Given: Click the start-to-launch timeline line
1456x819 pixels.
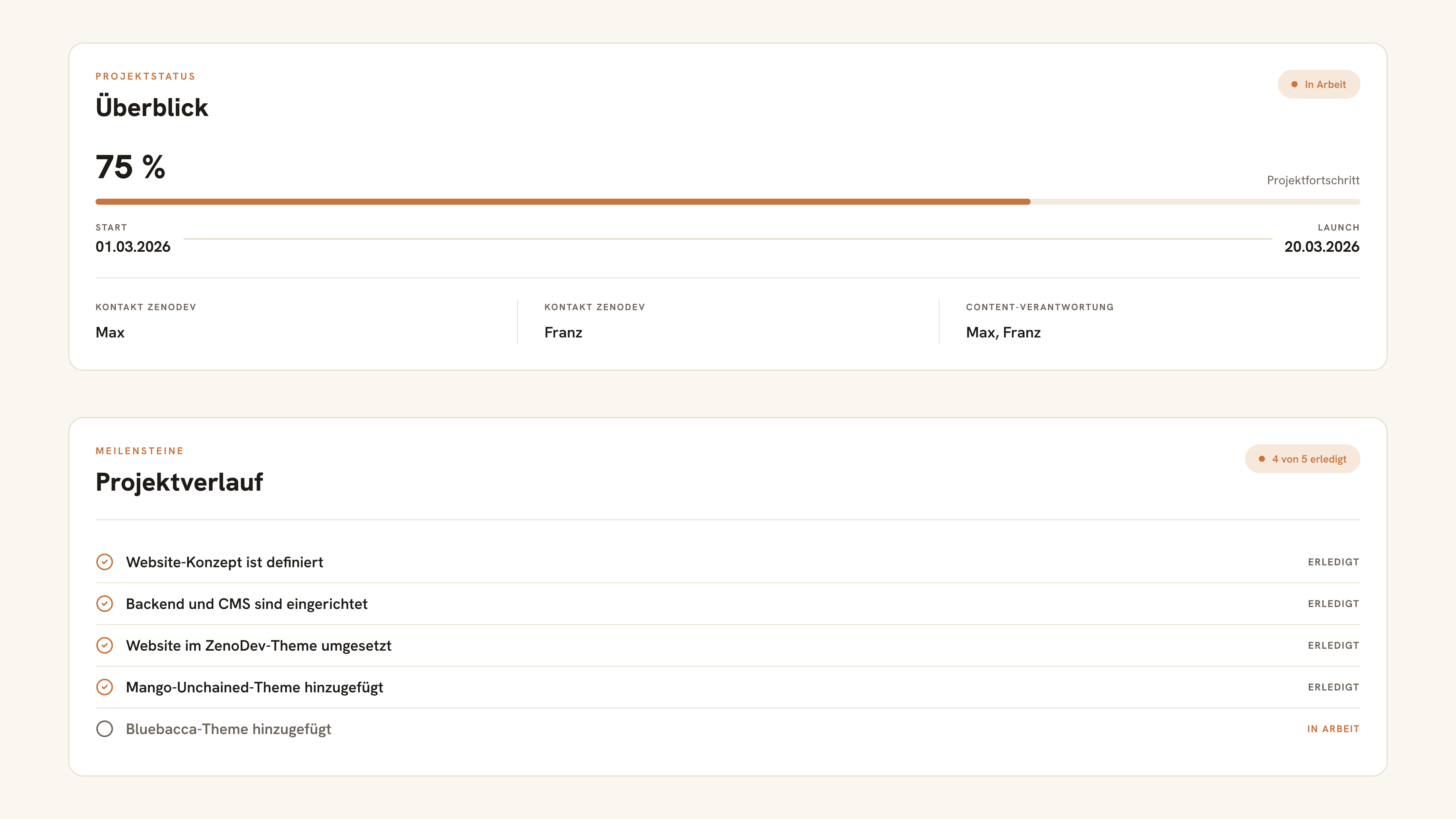Looking at the screenshot, I should (727, 239).
